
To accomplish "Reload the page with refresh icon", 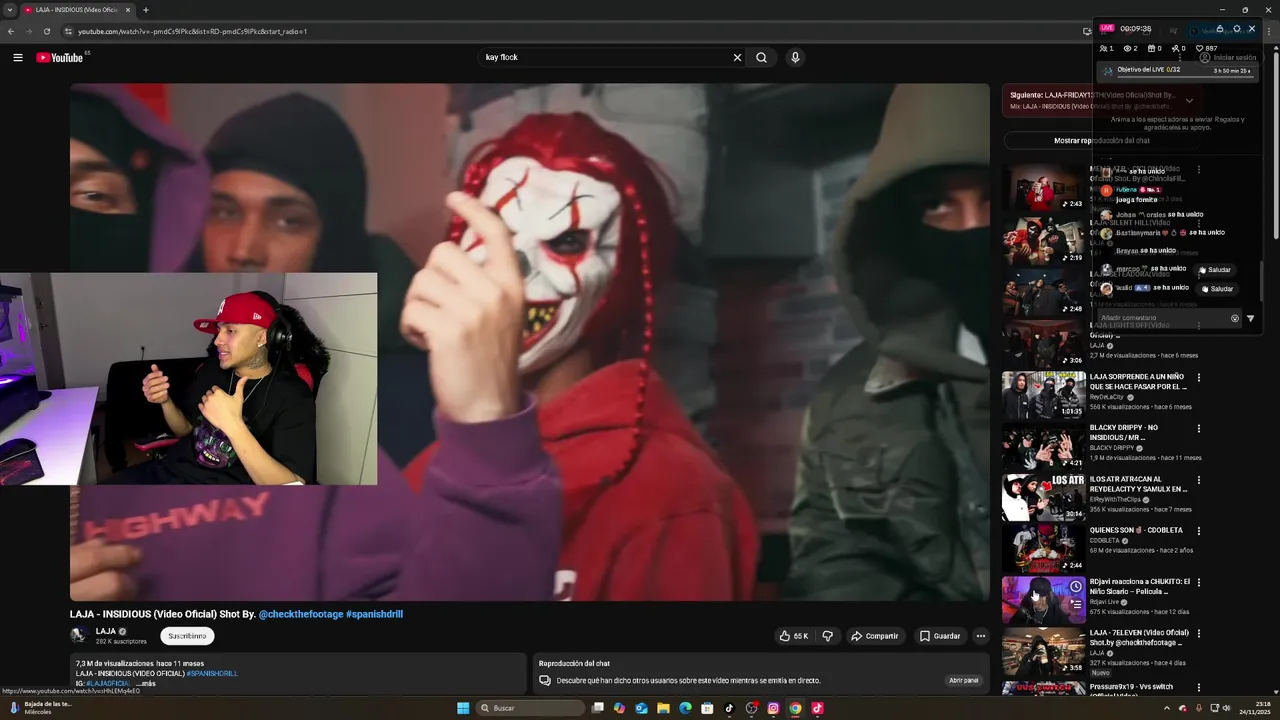I will tap(47, 31).
